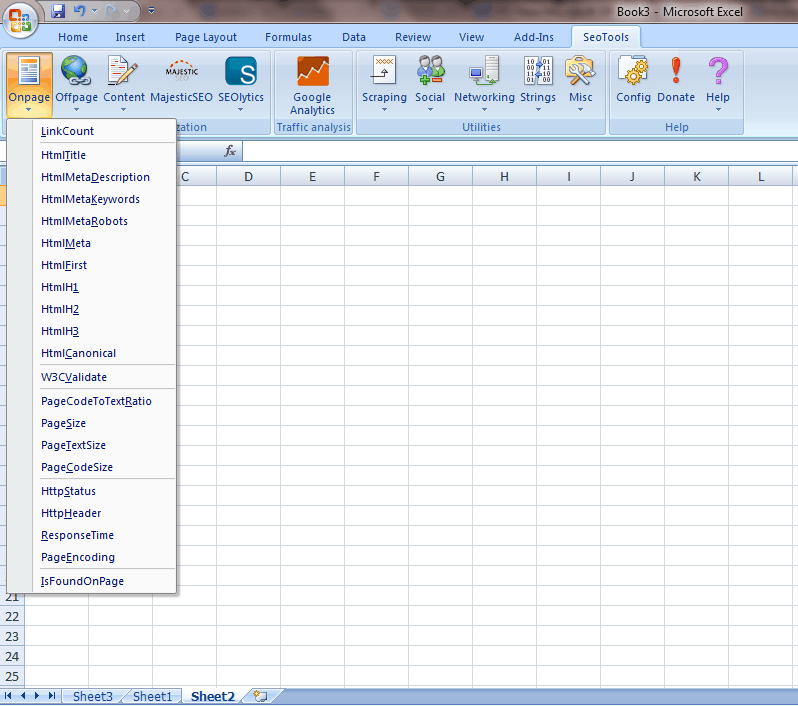Switch to the Sheet3 worksheet tab
Viewport: 798px width, 706px height.
coord(92,696)
